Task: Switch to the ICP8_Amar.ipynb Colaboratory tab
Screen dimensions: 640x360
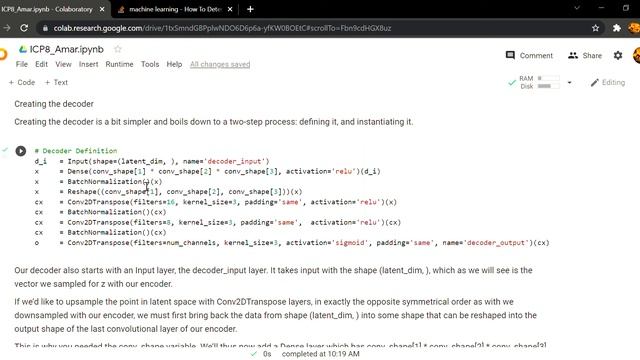Action: coord(47,9)
